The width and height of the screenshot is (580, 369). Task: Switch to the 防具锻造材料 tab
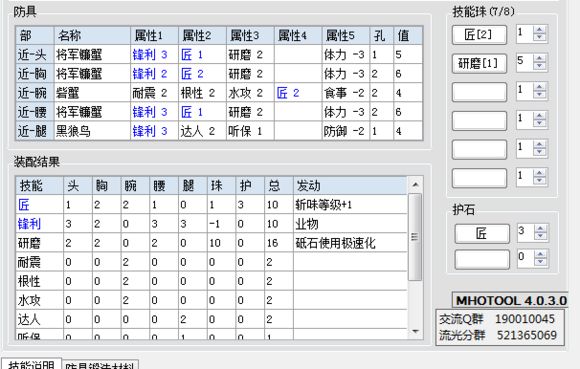[100, 365]
